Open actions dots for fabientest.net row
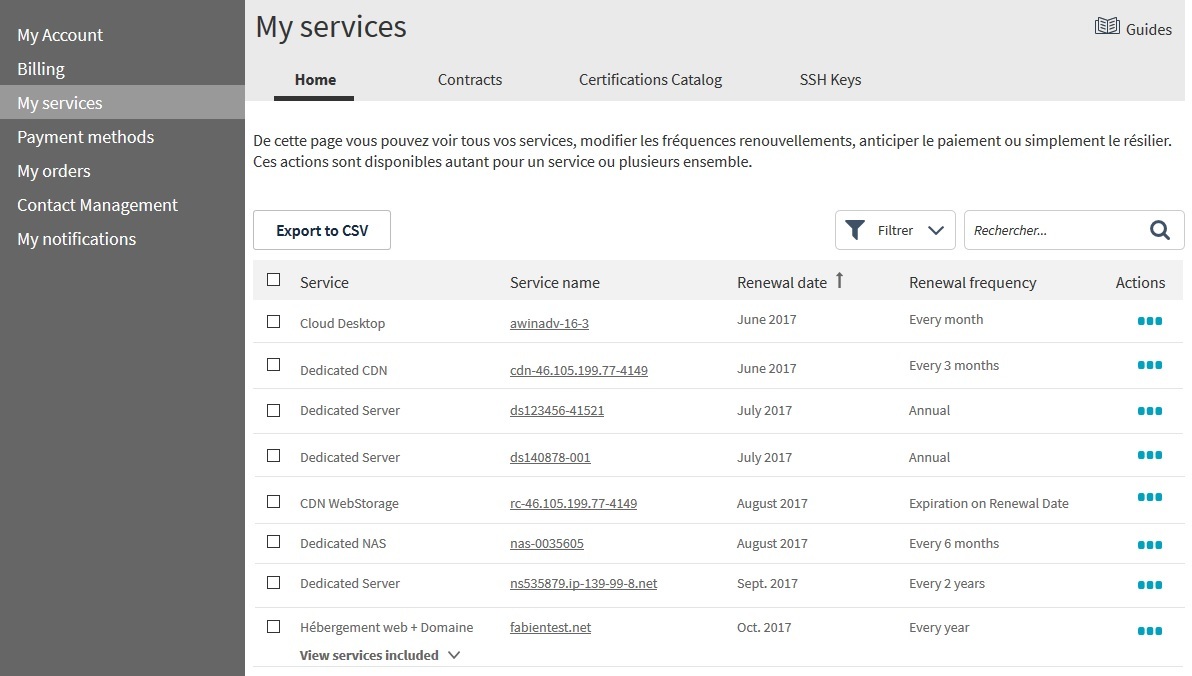1192x676 pixels. tap(1149, 631)
